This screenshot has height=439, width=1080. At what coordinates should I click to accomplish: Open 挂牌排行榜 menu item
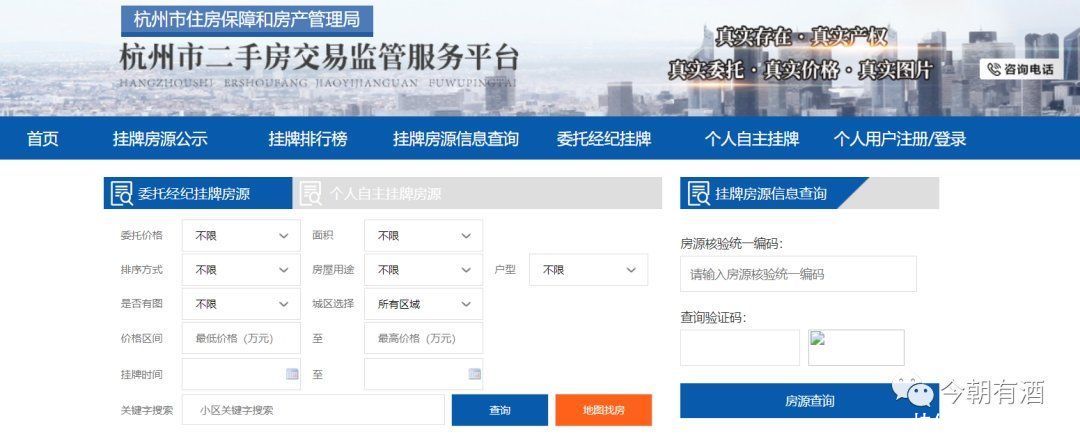click(x=308, y=139)
